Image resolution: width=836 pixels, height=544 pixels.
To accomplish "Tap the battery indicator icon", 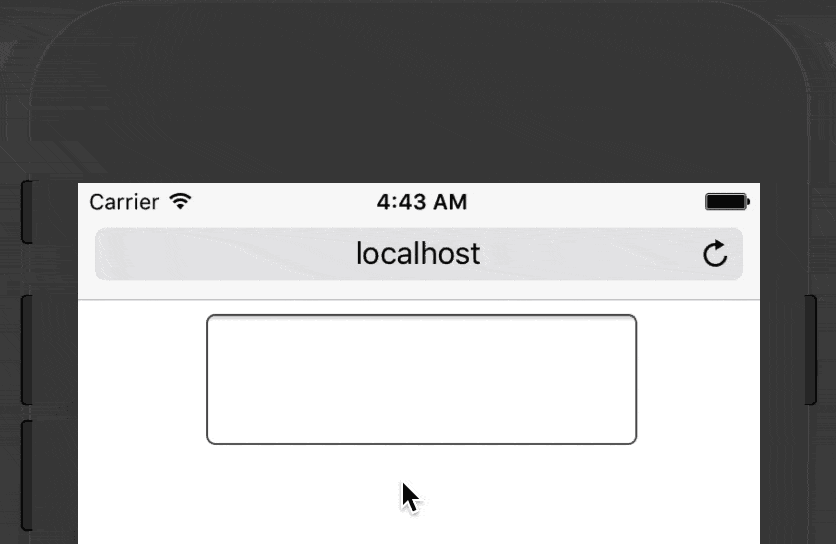I will pos(727,202).
